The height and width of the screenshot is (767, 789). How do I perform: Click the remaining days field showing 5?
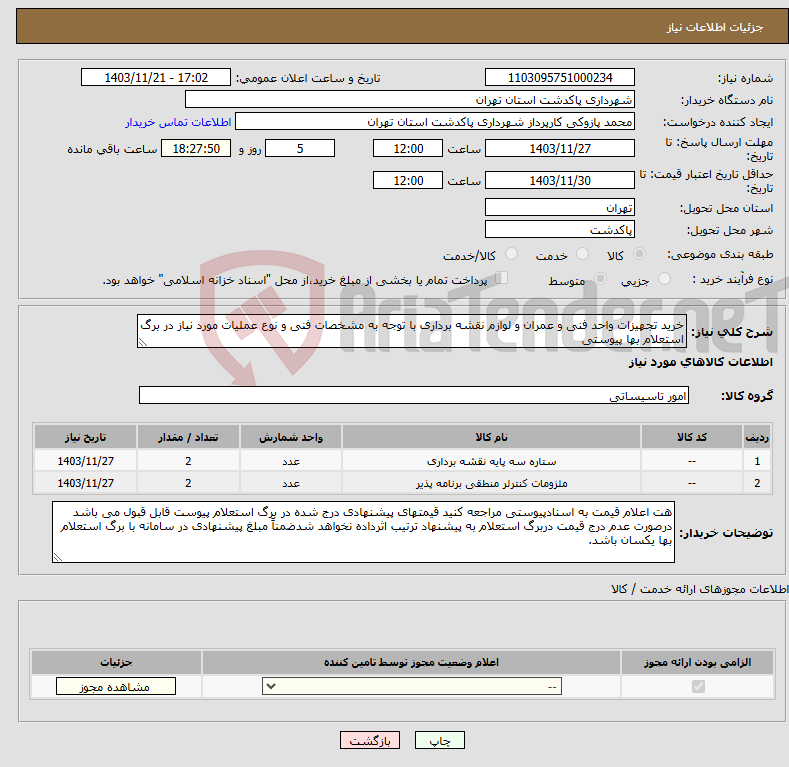click(x=300, y=148)
